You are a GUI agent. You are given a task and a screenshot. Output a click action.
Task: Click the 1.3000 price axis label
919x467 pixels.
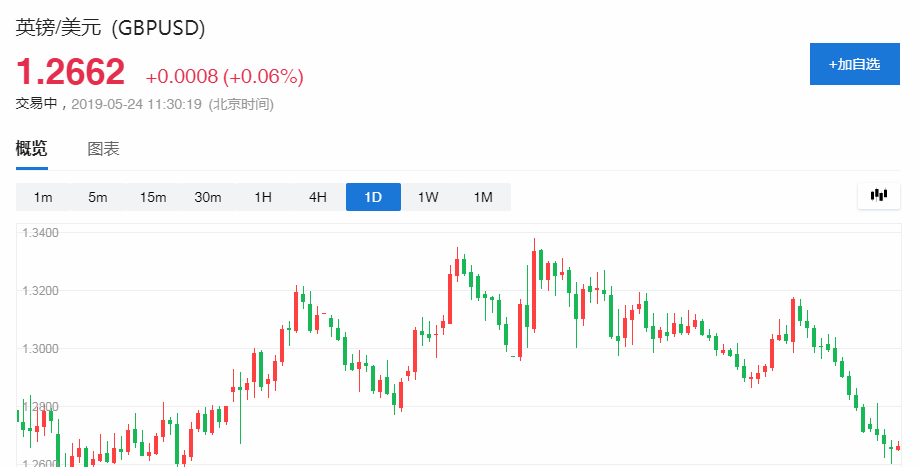point(41,349)
